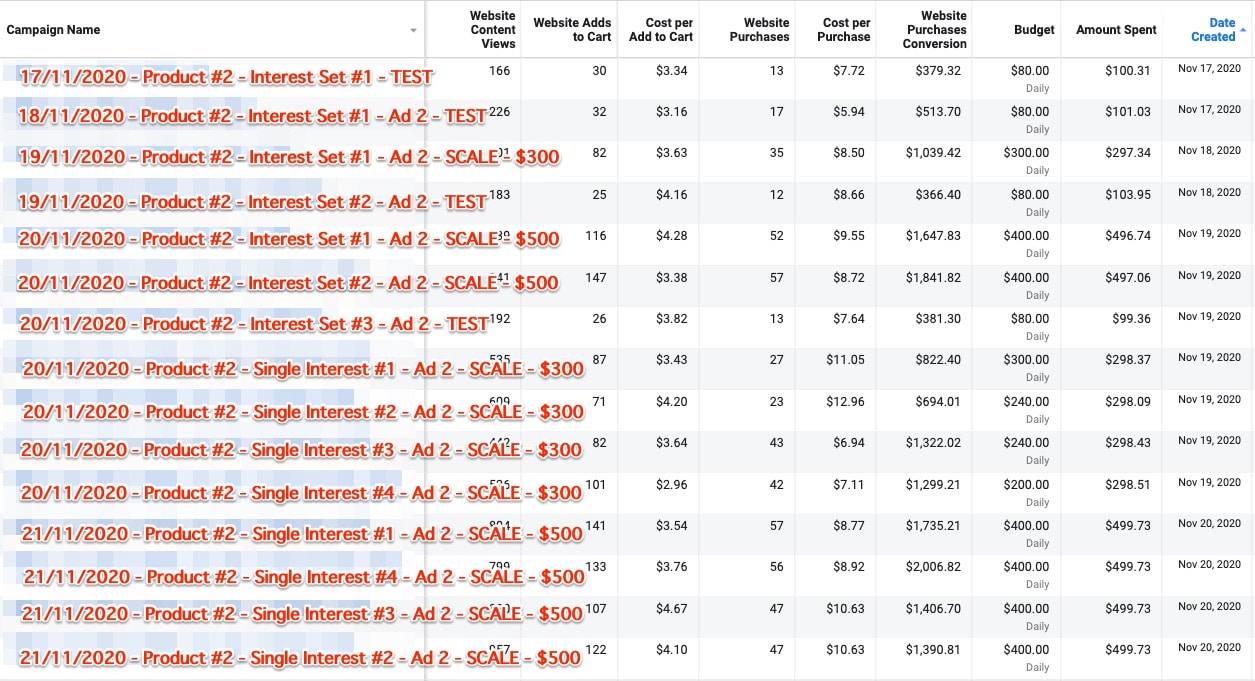Open the 18/11/2020 Interest Set #1 Ad 2 TEST campaign
Screen dimensions: 1255x681
coord(252,116)
